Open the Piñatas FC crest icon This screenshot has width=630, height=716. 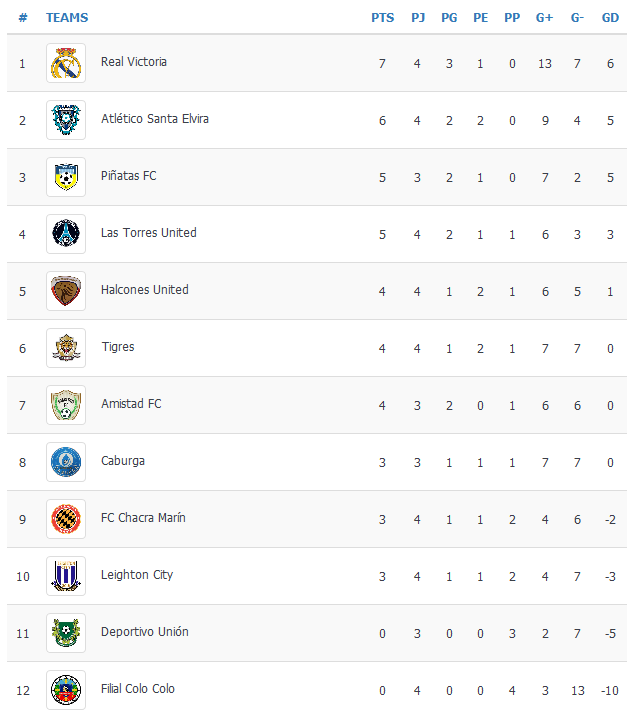click(x=66, y=177)
